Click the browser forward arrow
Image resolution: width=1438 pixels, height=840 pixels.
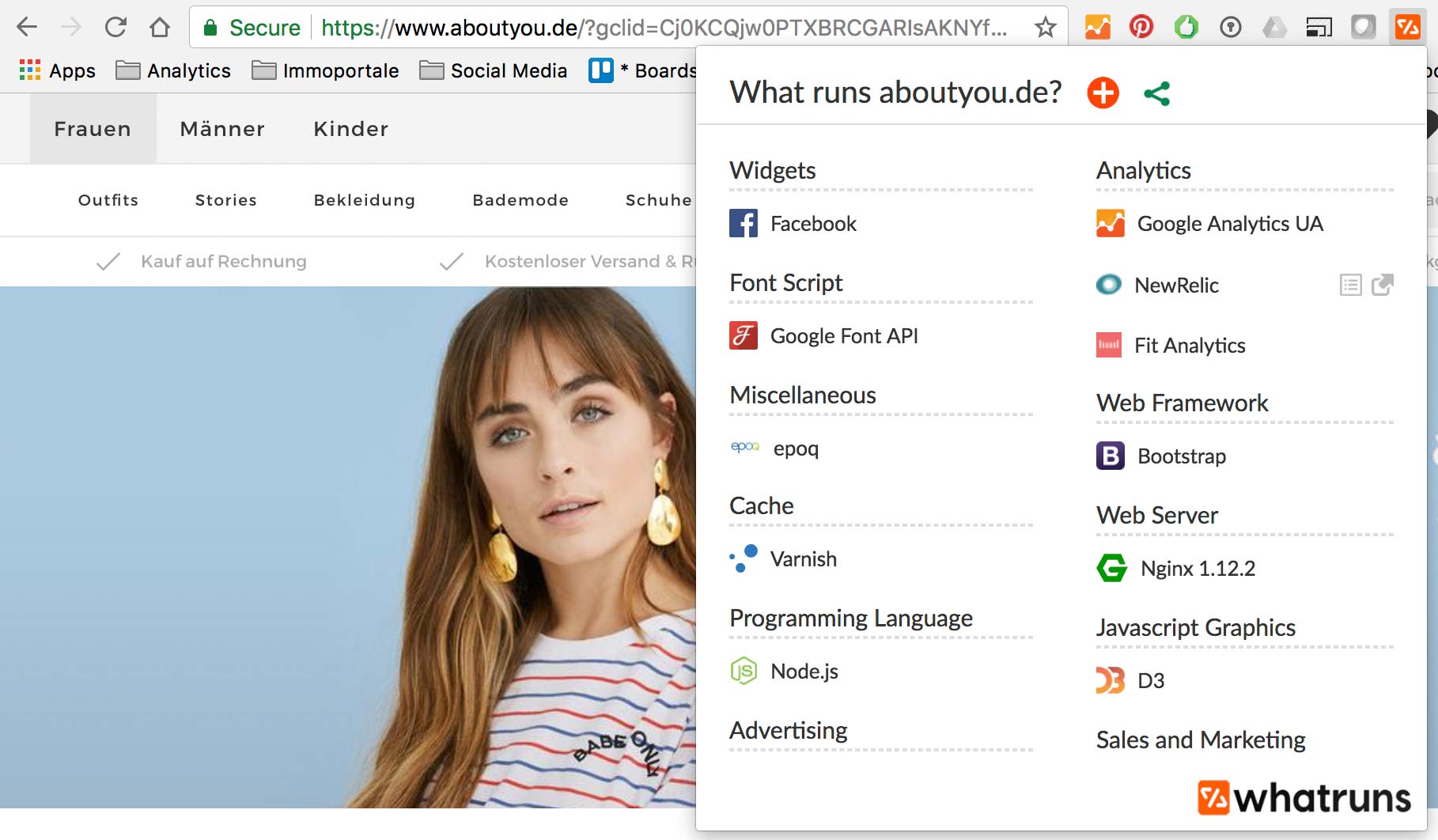[x=71, y=27]
